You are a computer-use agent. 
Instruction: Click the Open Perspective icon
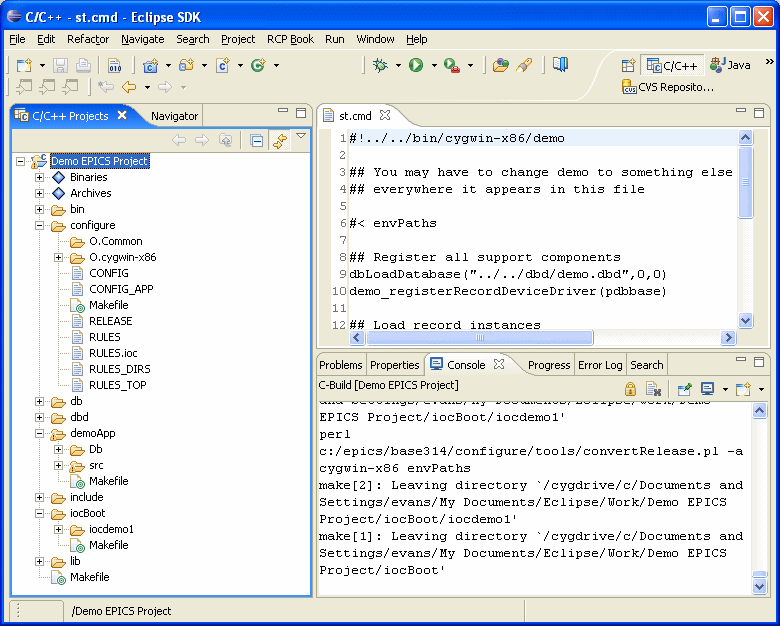629,65
